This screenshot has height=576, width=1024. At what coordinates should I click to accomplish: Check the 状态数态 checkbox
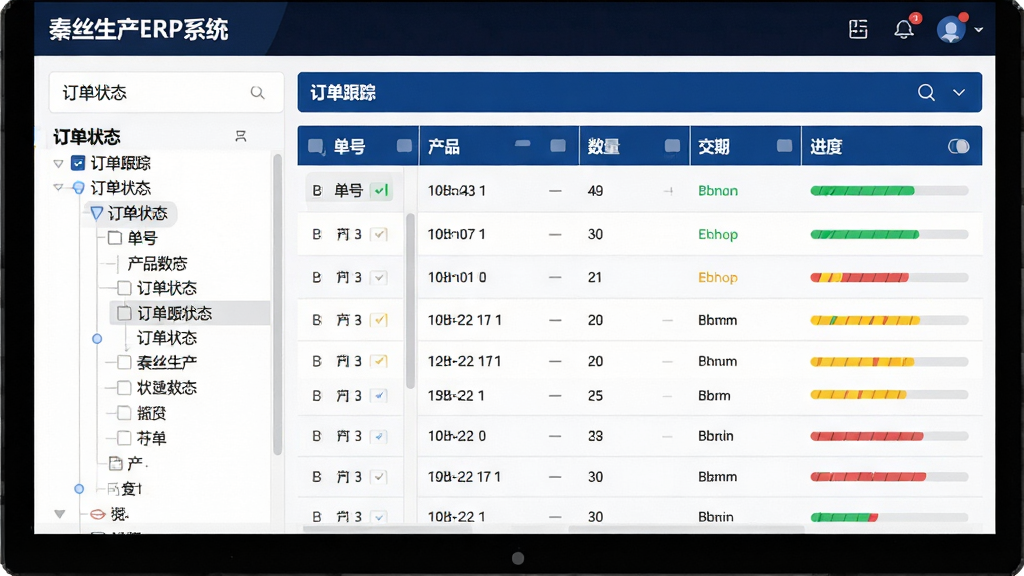(x=124, y=387)
